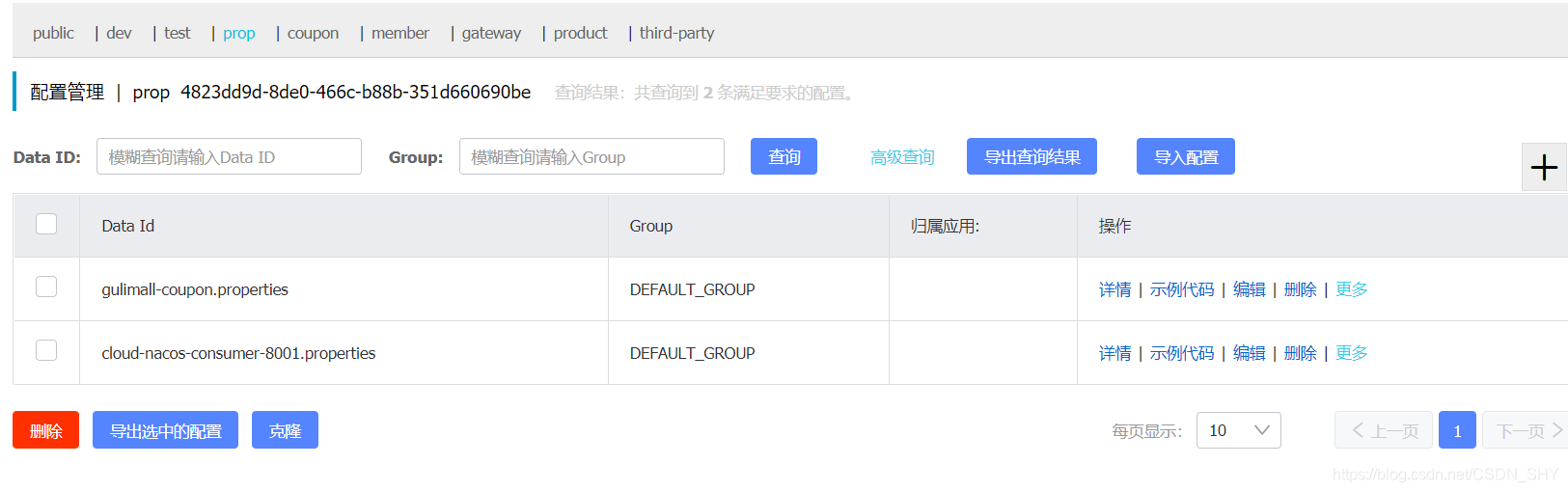Toggle the select-all checkbox in table header

[x=46, y=224]
